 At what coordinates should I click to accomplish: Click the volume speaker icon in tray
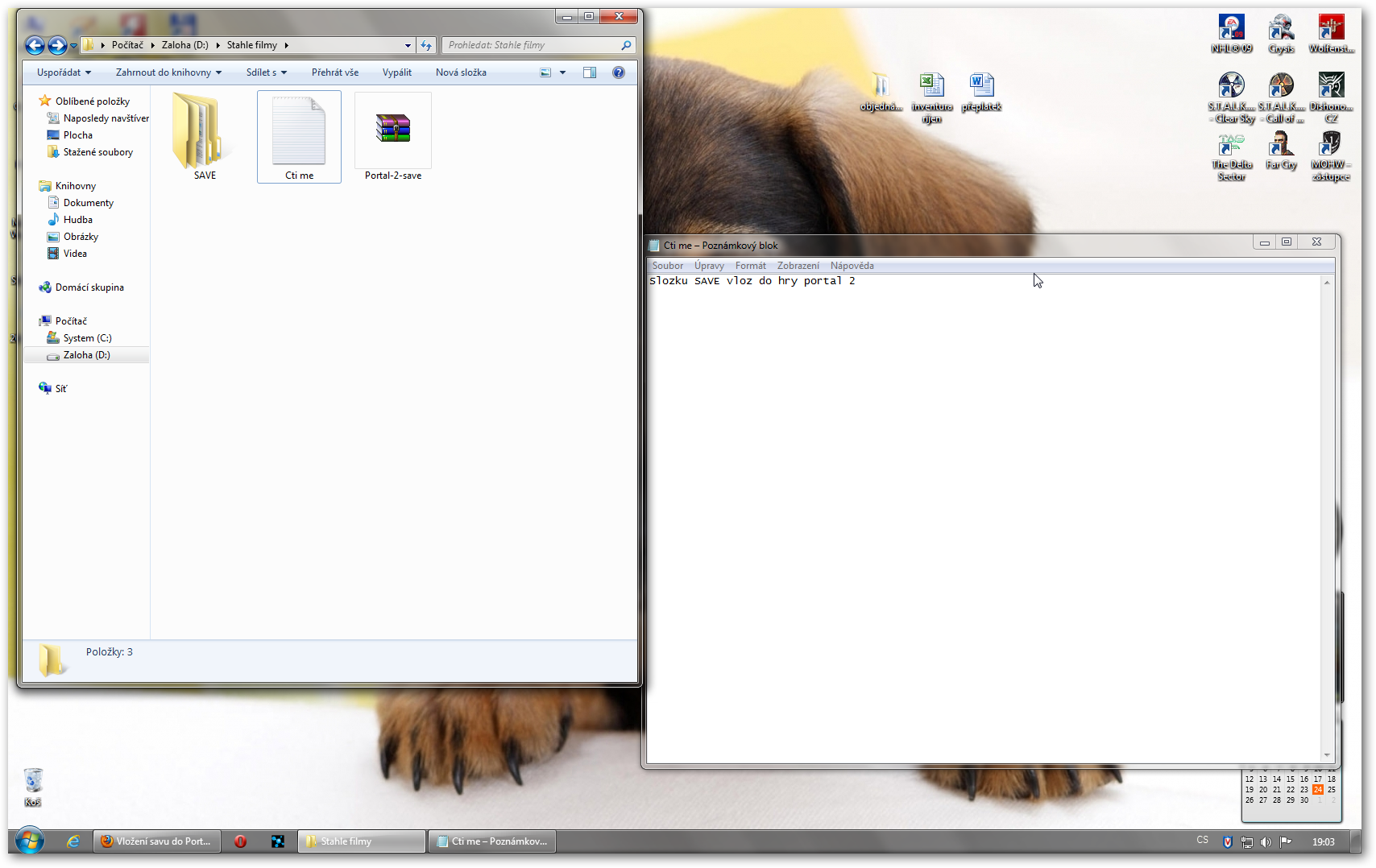[x=1266, y=841]
